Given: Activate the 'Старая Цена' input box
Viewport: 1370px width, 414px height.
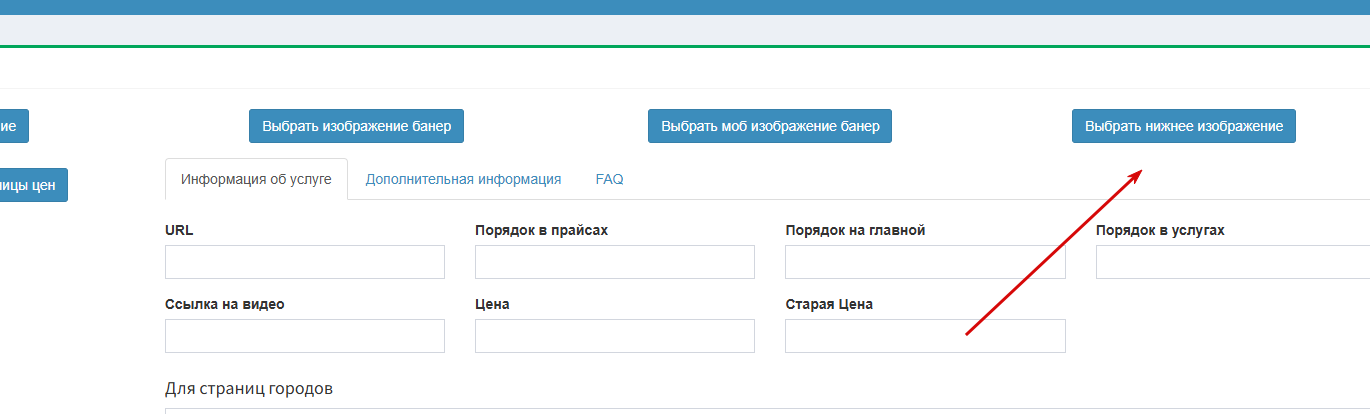Looking at the screenshot, I should pyautogui.click(x=925, y=336).
